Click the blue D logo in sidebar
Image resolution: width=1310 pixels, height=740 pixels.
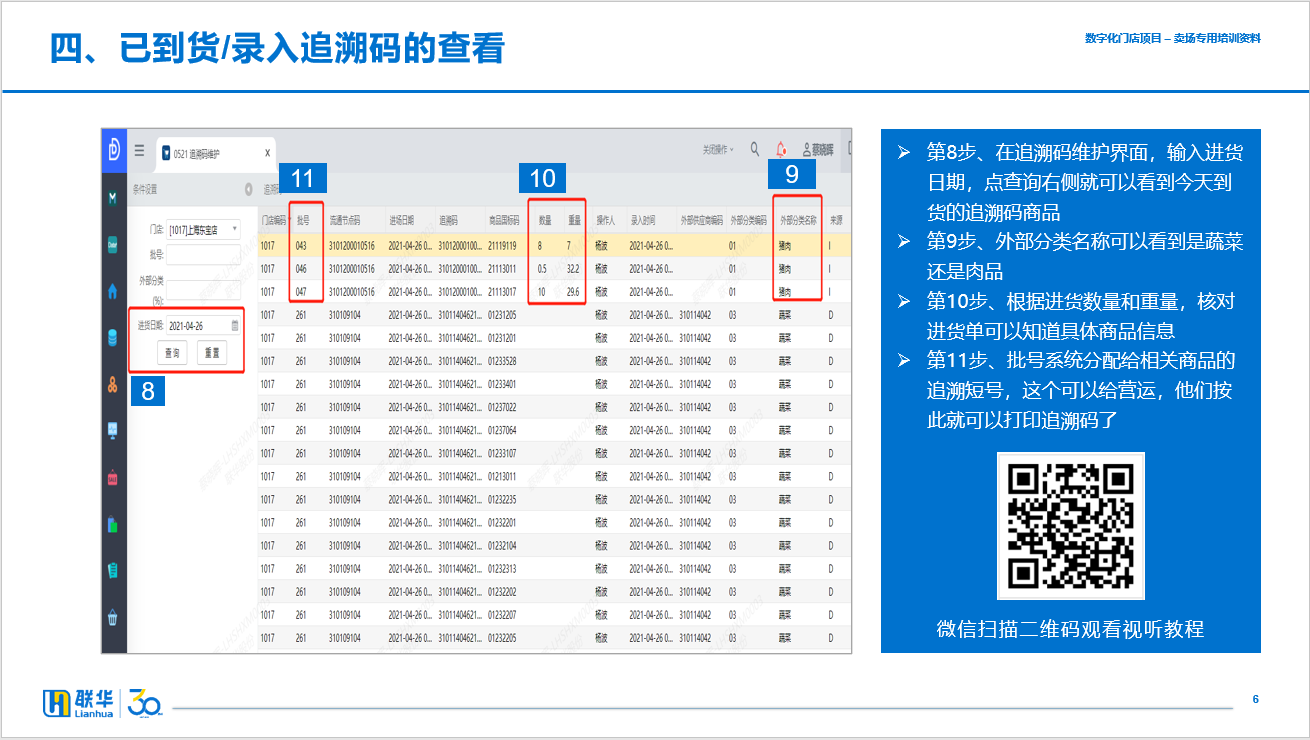click(113, 150)
